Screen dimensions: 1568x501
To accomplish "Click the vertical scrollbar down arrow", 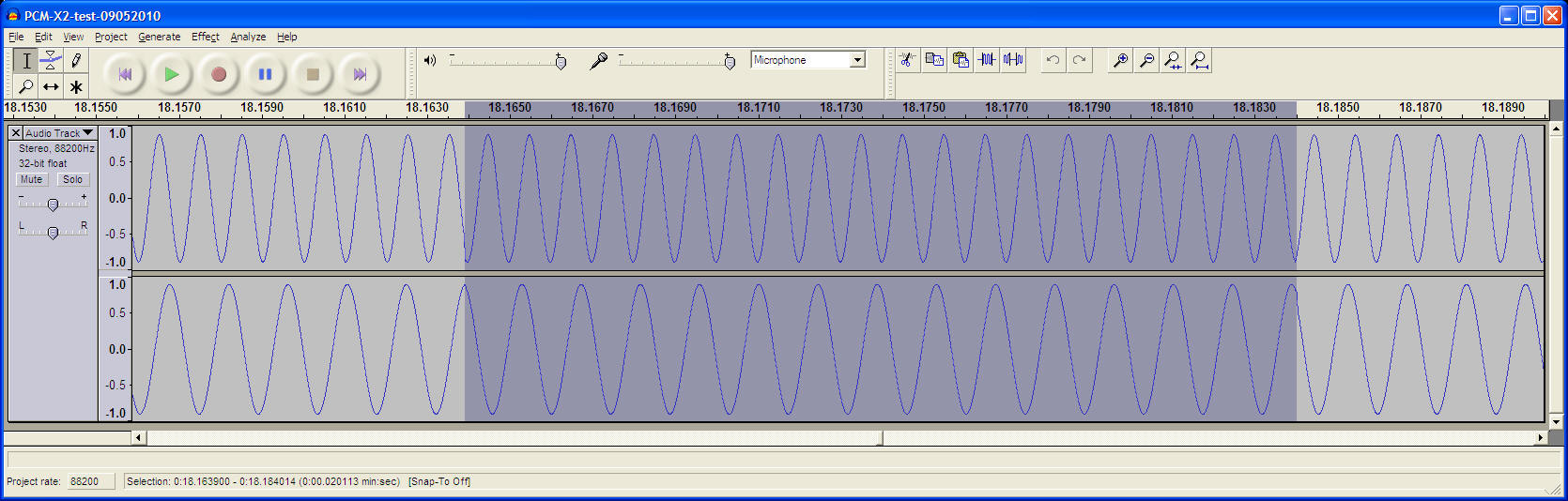I will click(1556, 422).
